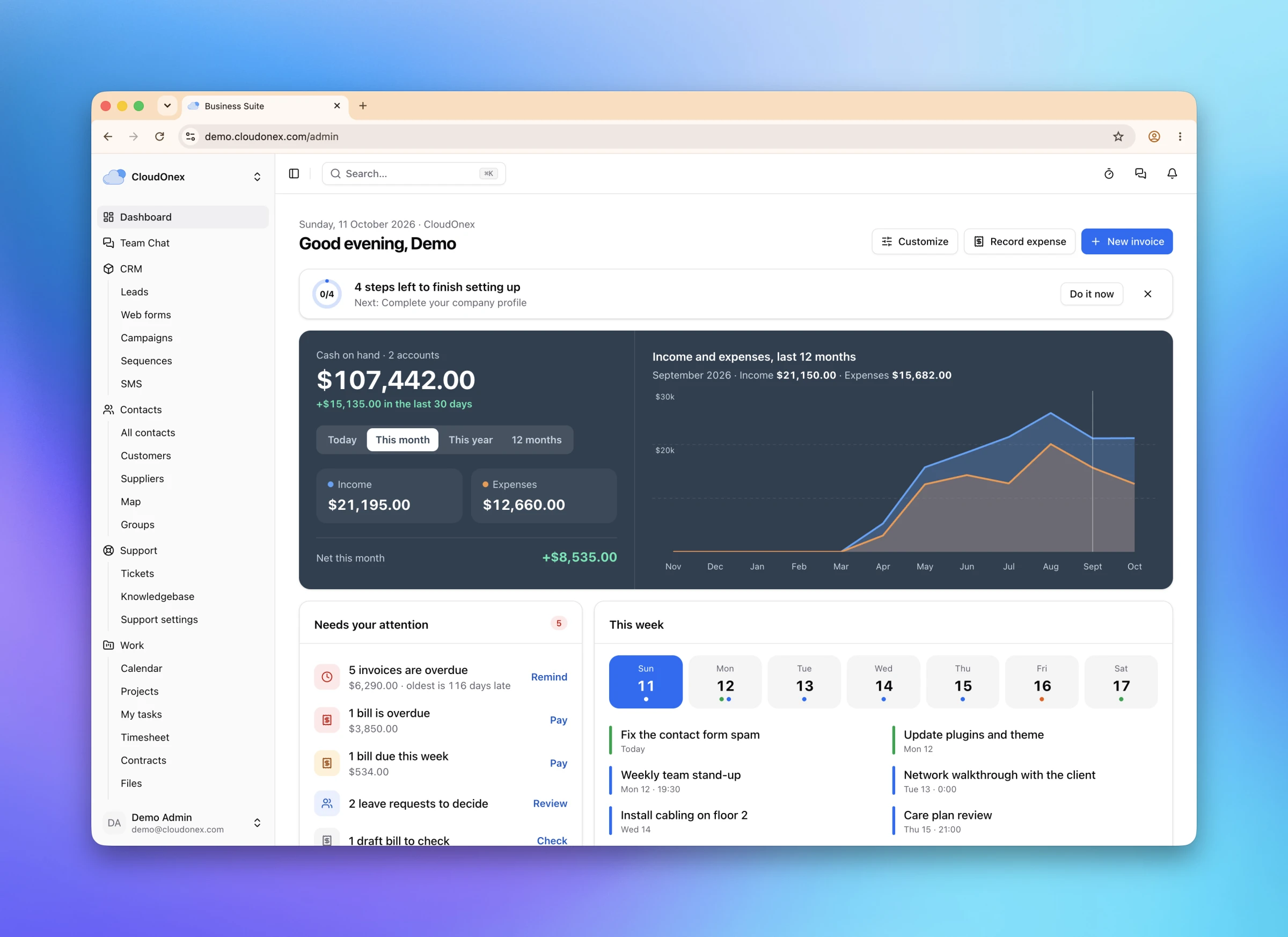1288x937 pixels.
Task: Click the Support lifebuoy icon
Action: tap(108, 550)
